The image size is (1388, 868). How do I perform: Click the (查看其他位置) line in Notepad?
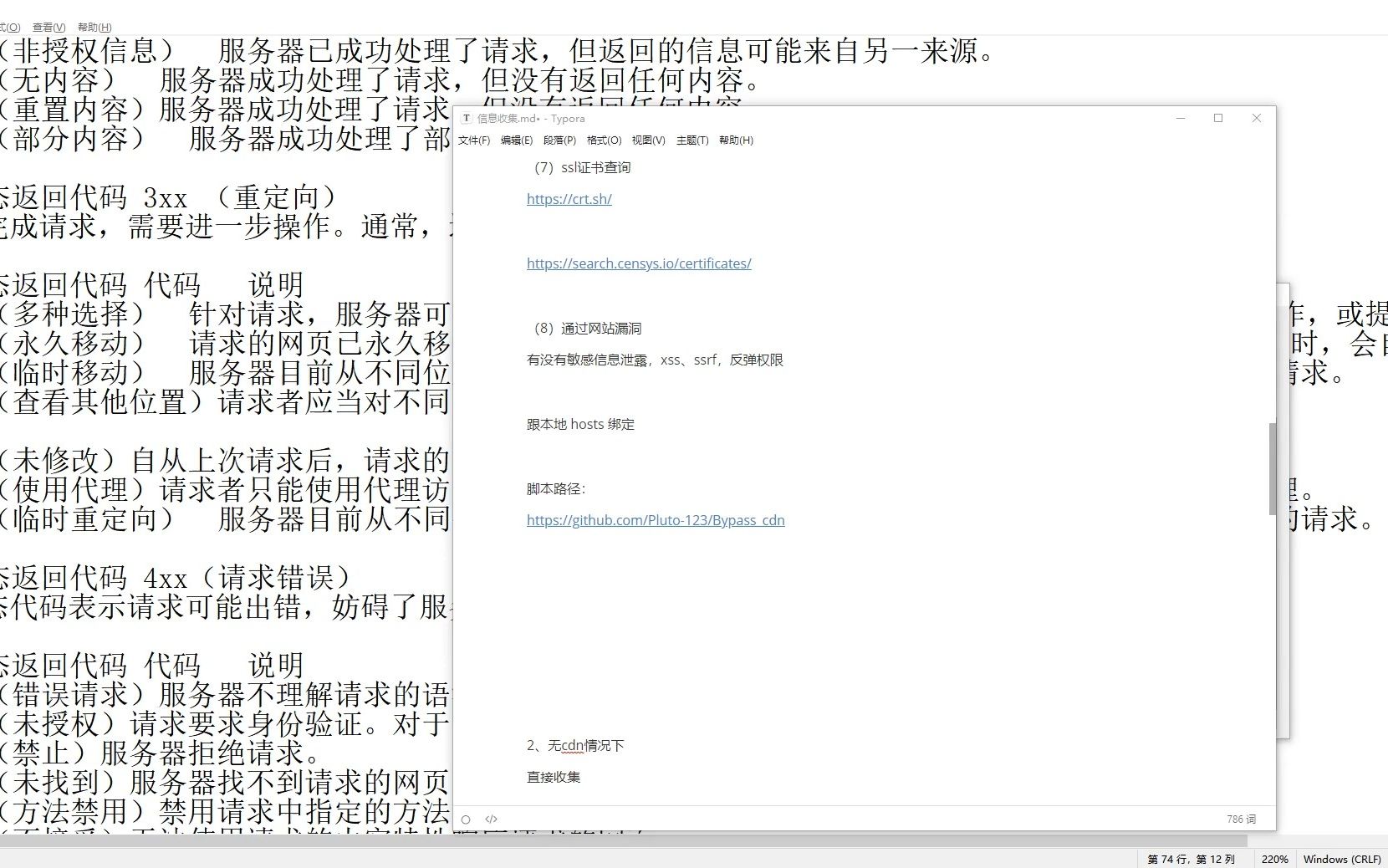pyautogui.click(x=226, y=402)
